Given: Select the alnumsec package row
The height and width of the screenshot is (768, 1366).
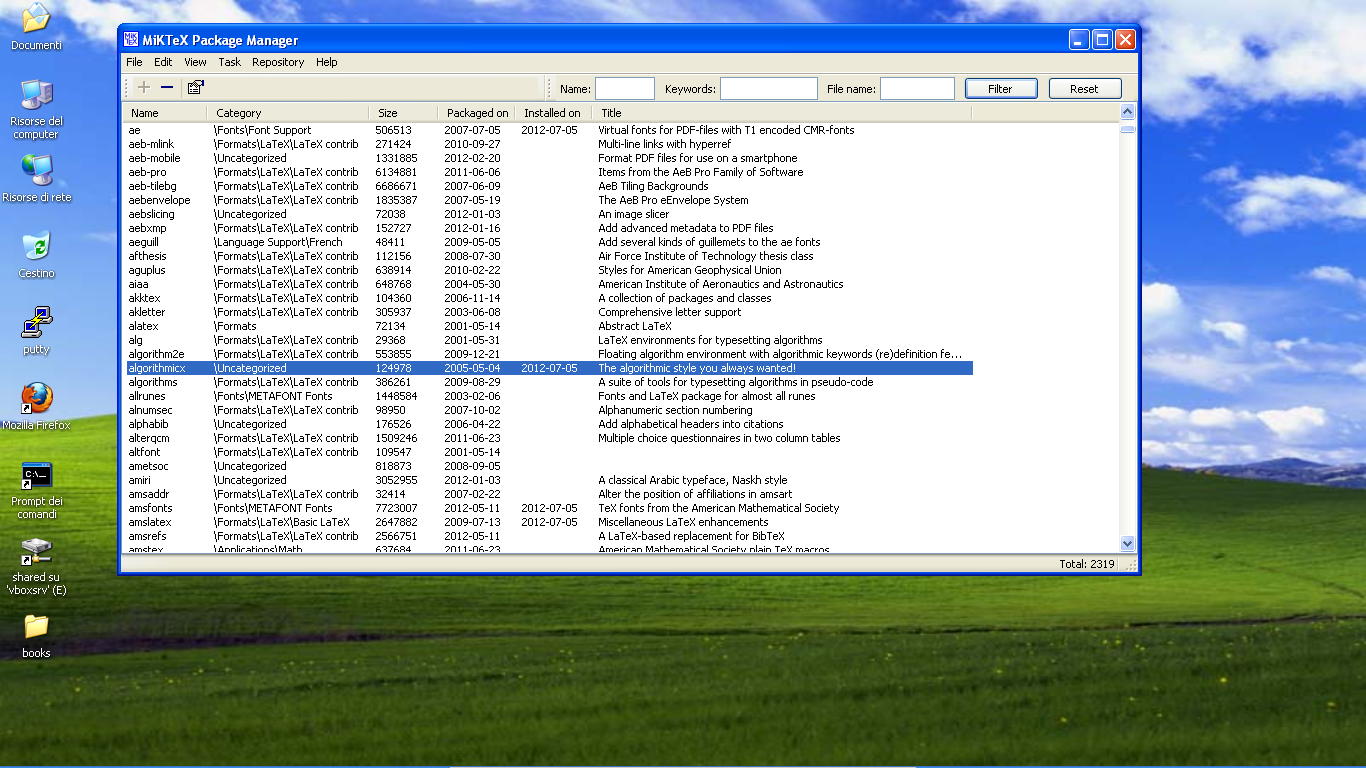Looking at the screenshot, I should point(548,410).
